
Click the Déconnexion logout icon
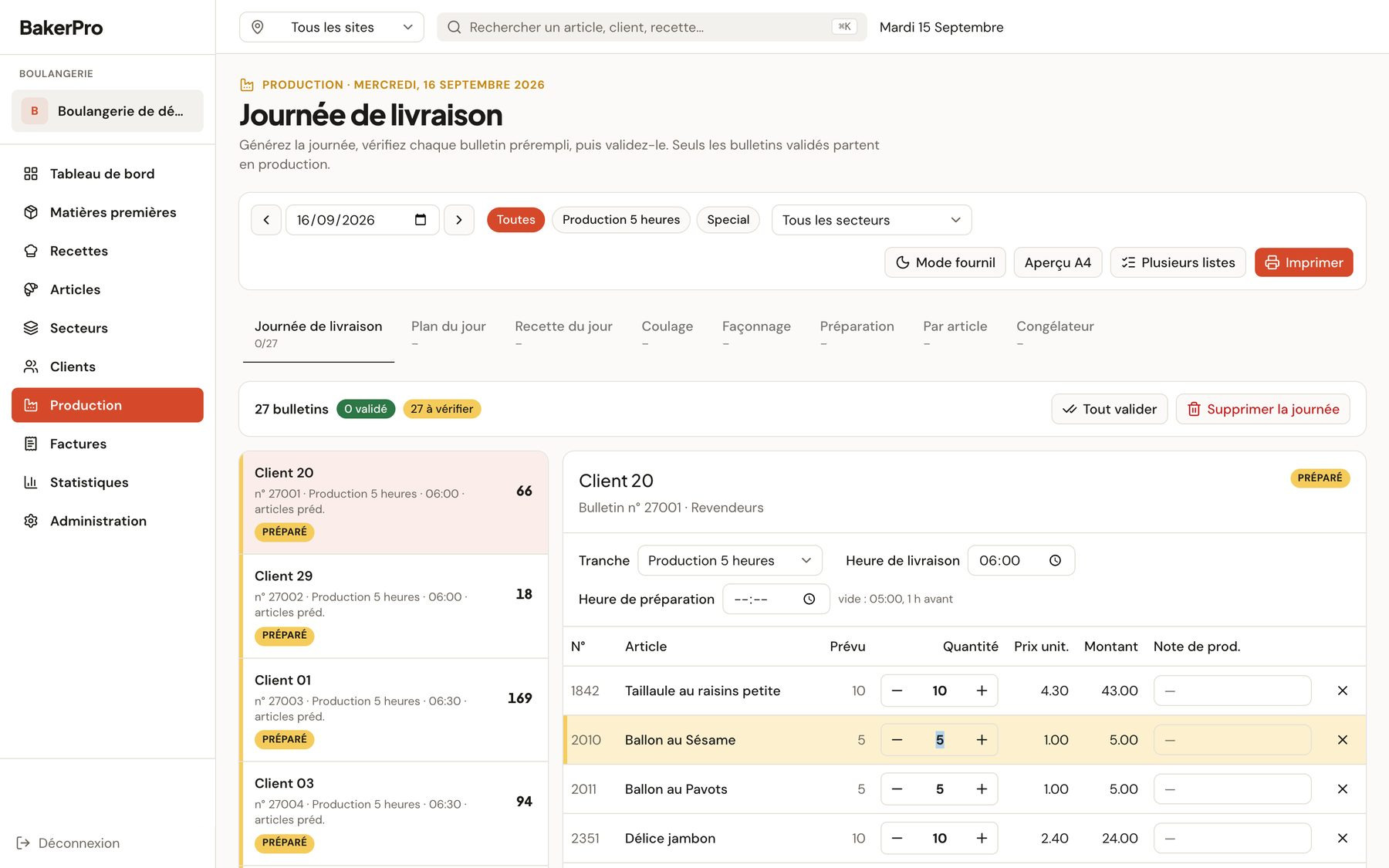(23, 843)
